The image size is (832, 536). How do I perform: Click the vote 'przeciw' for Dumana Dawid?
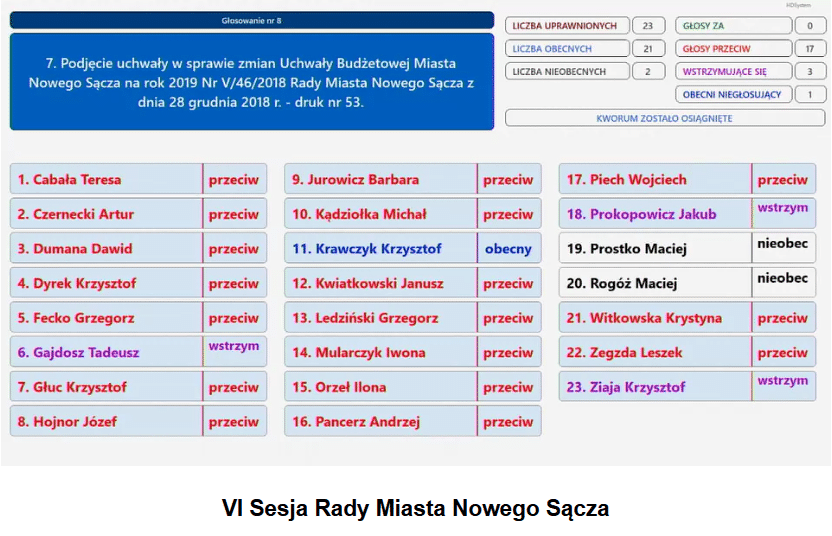pyautogui.click(x=235, y=248)
